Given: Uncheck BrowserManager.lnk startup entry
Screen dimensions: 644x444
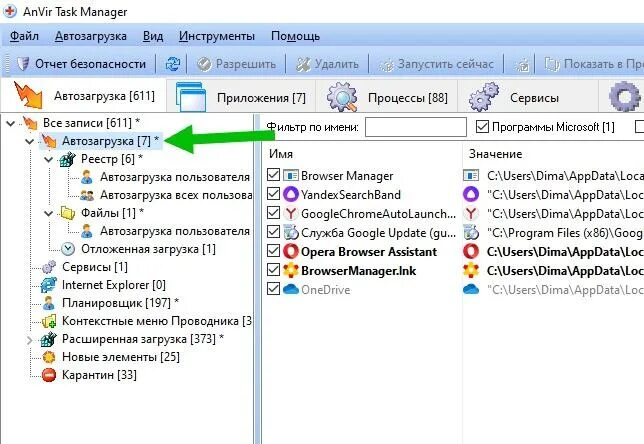Looking at the screenshot, I should click(274, 270).
